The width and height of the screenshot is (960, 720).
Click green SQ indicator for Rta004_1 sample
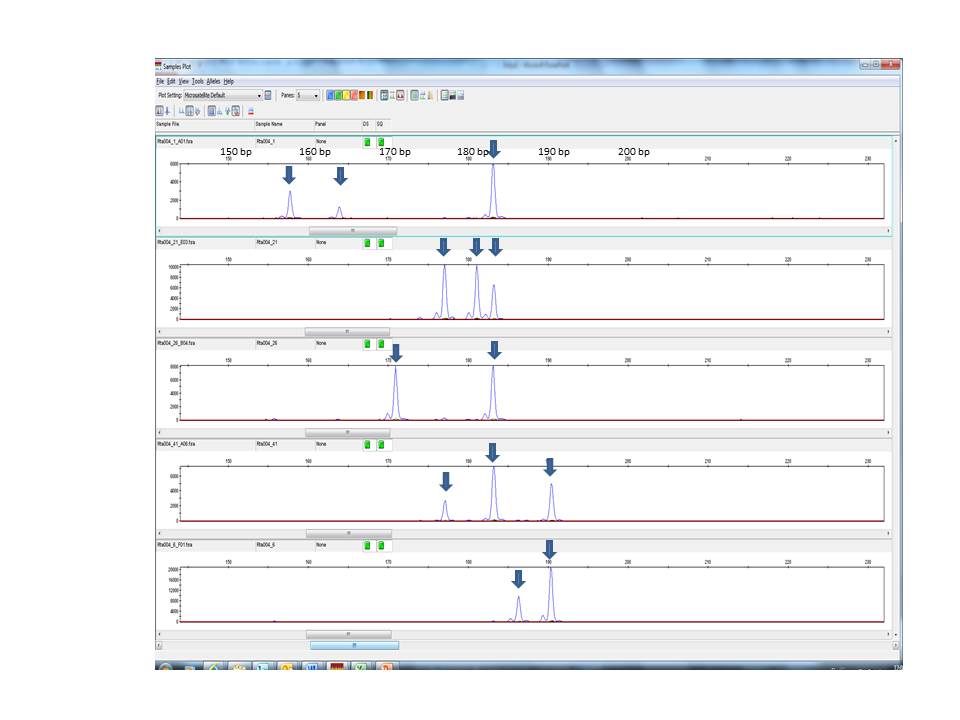click(381, 142)
